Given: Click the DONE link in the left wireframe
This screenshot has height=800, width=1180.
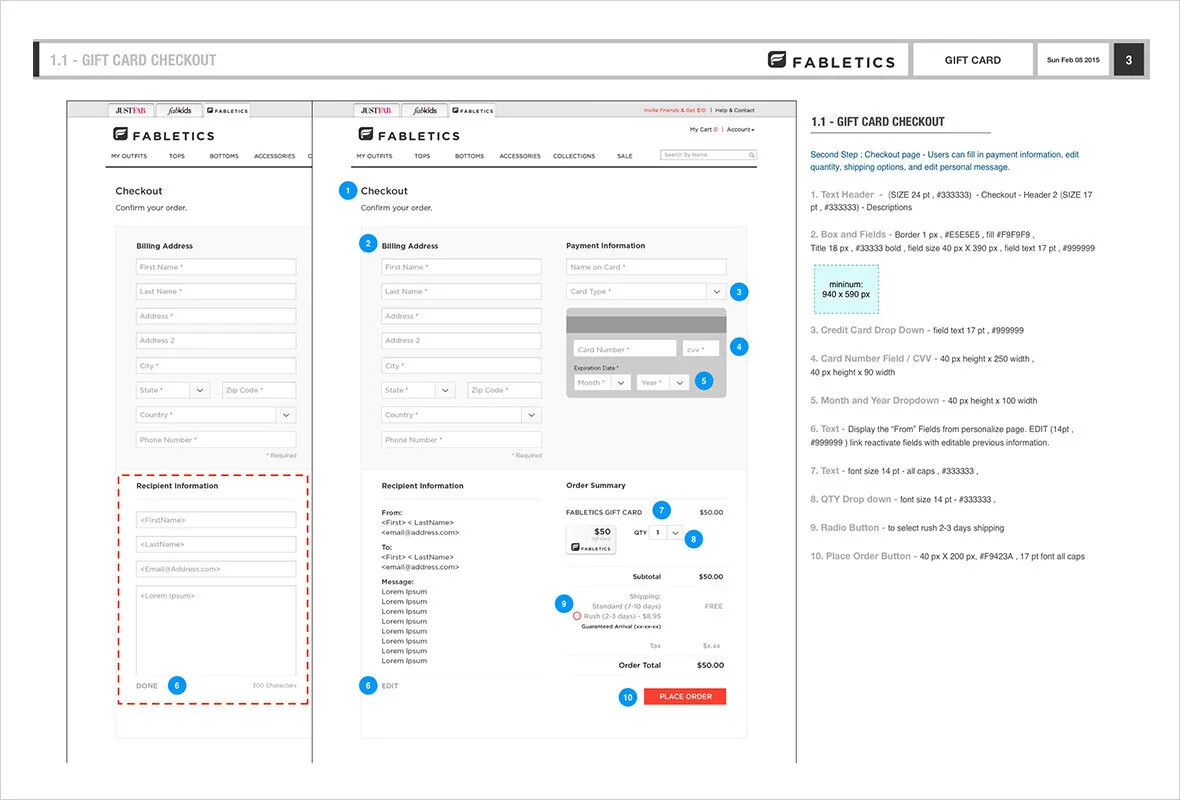Looking at the screenshot, I should pyautogui.click(x=147, y=686).
